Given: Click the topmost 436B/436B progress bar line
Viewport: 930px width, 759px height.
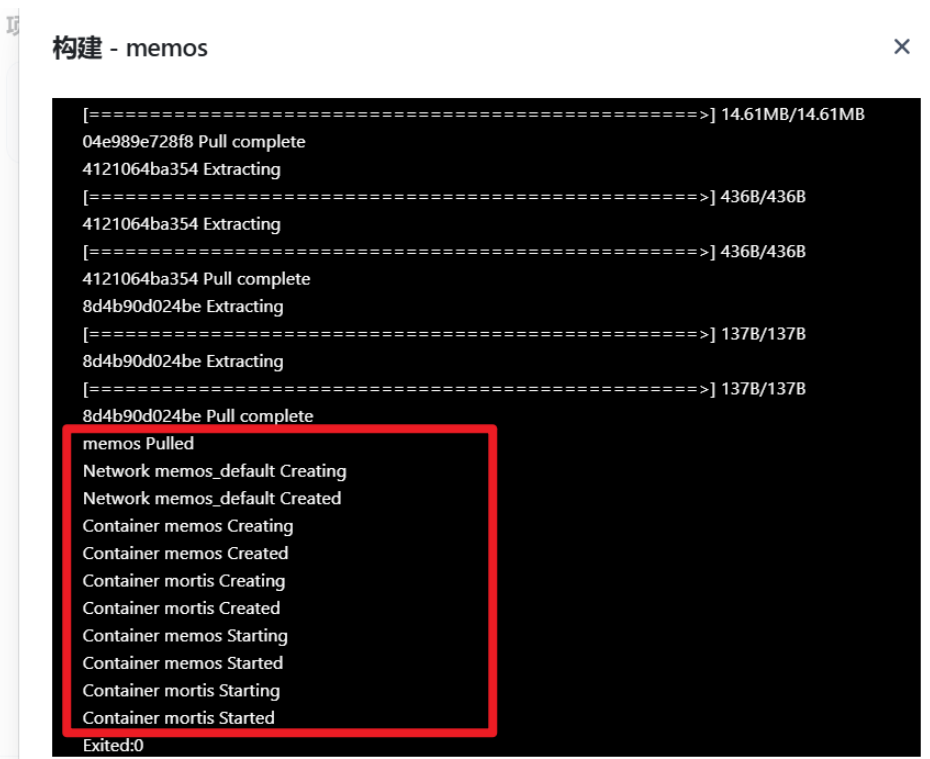Looking at the screenshot, I should [444, 197].
